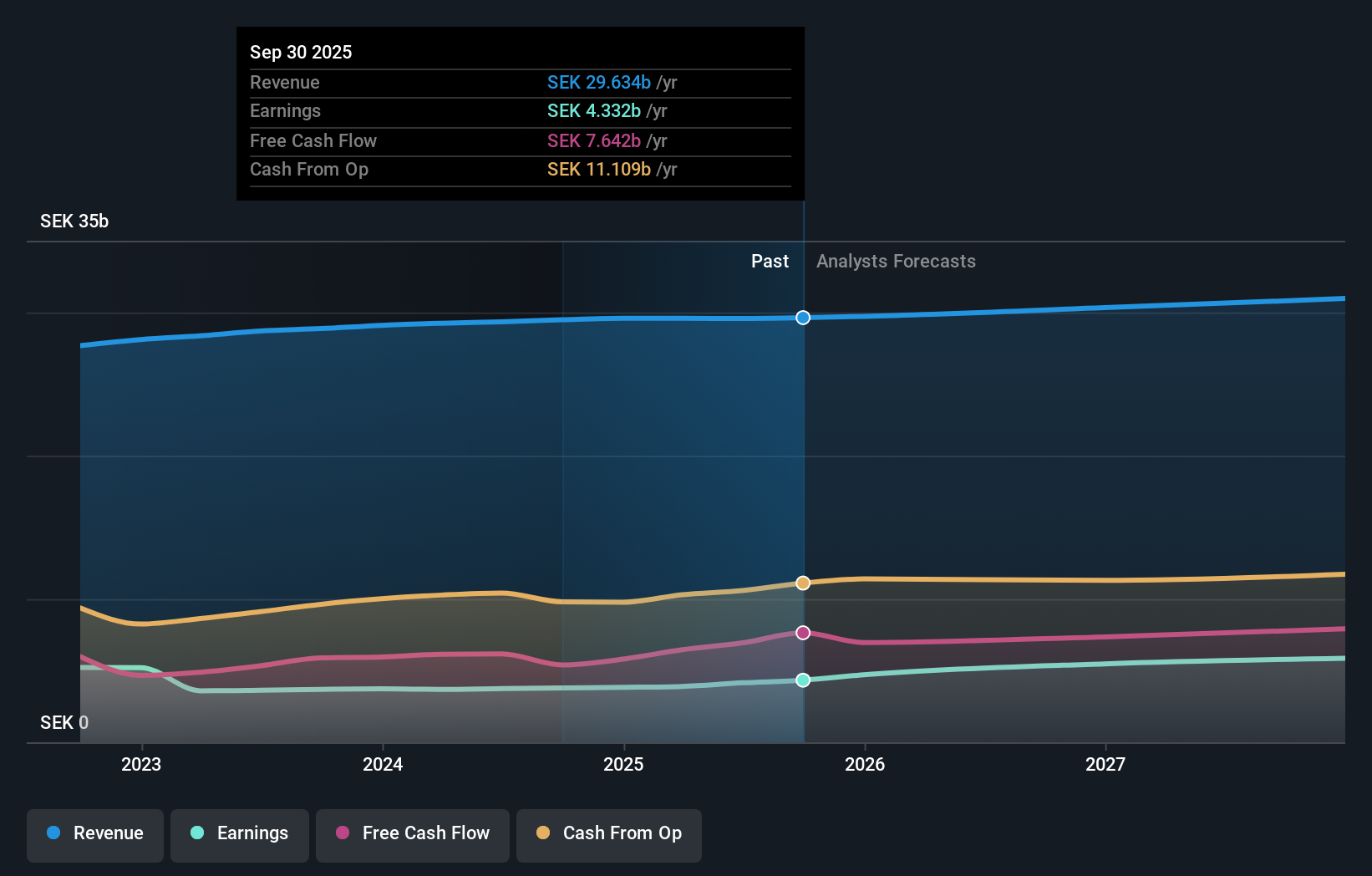Image resolution: width=1372 pixels, height=876 pixels.
Task: Click the past-forecast divider line
Action: click(x=803, y=460)
